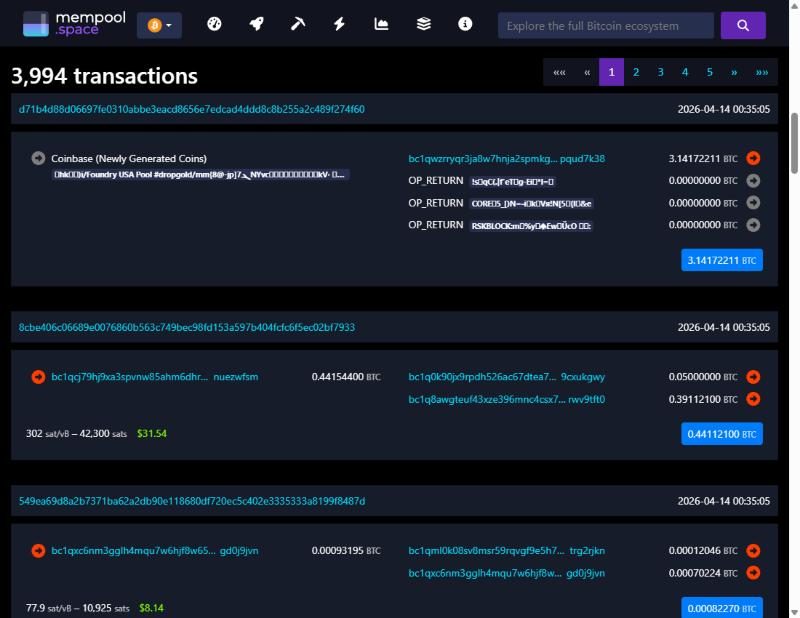This screenshot has height=618, width=800.
Task: Jump to last page with »»» button
Action: [762, 72]
